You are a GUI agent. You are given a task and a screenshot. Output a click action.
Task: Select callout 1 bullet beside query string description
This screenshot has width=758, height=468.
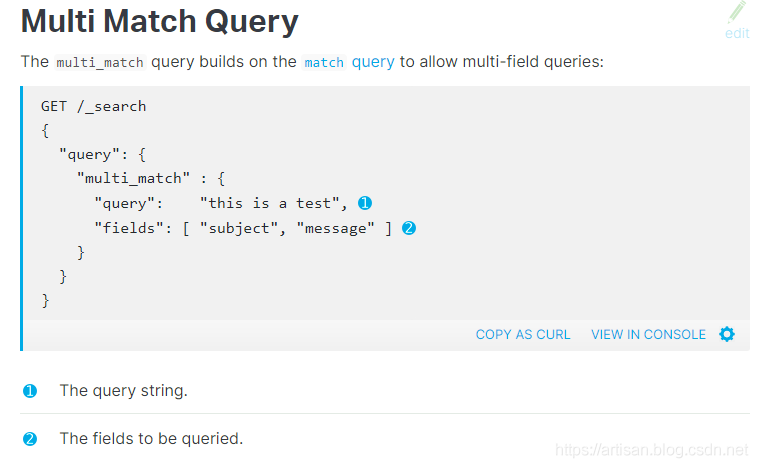(x=30, y=391)
